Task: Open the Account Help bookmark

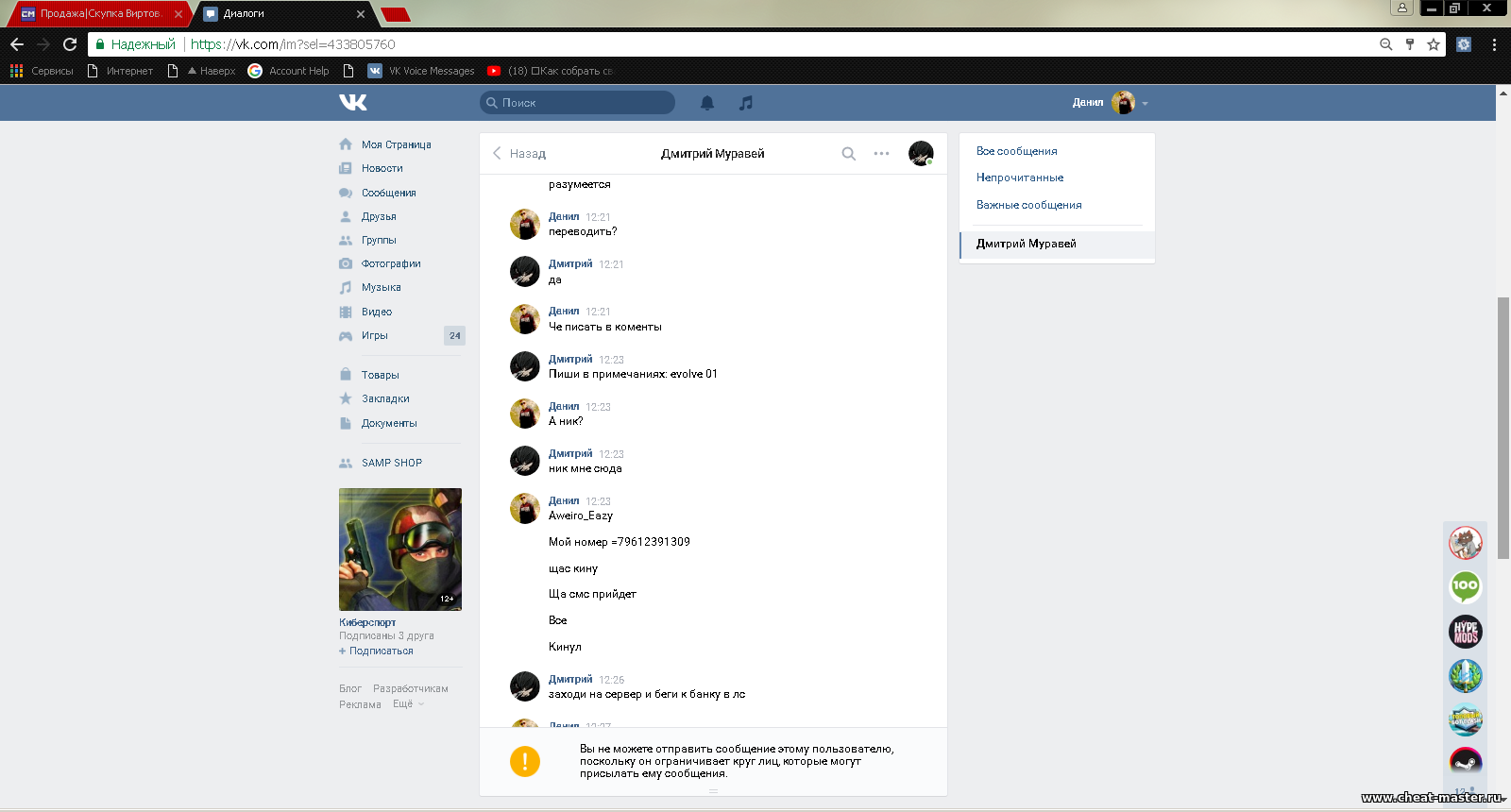Action: (x=289, y=71)
